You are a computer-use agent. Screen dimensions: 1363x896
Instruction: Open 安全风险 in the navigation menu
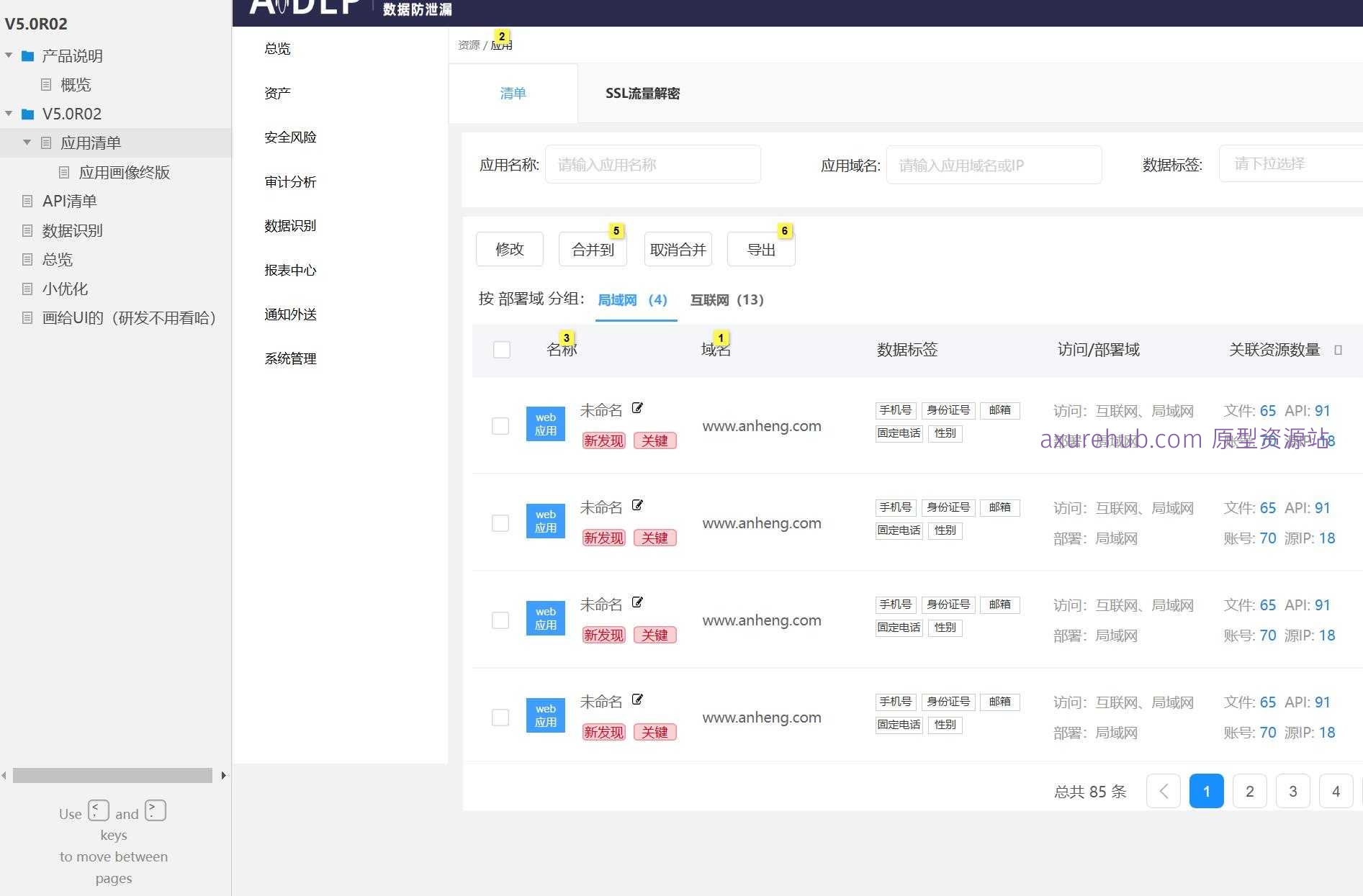pyautogui.click(x=290, y=137)
